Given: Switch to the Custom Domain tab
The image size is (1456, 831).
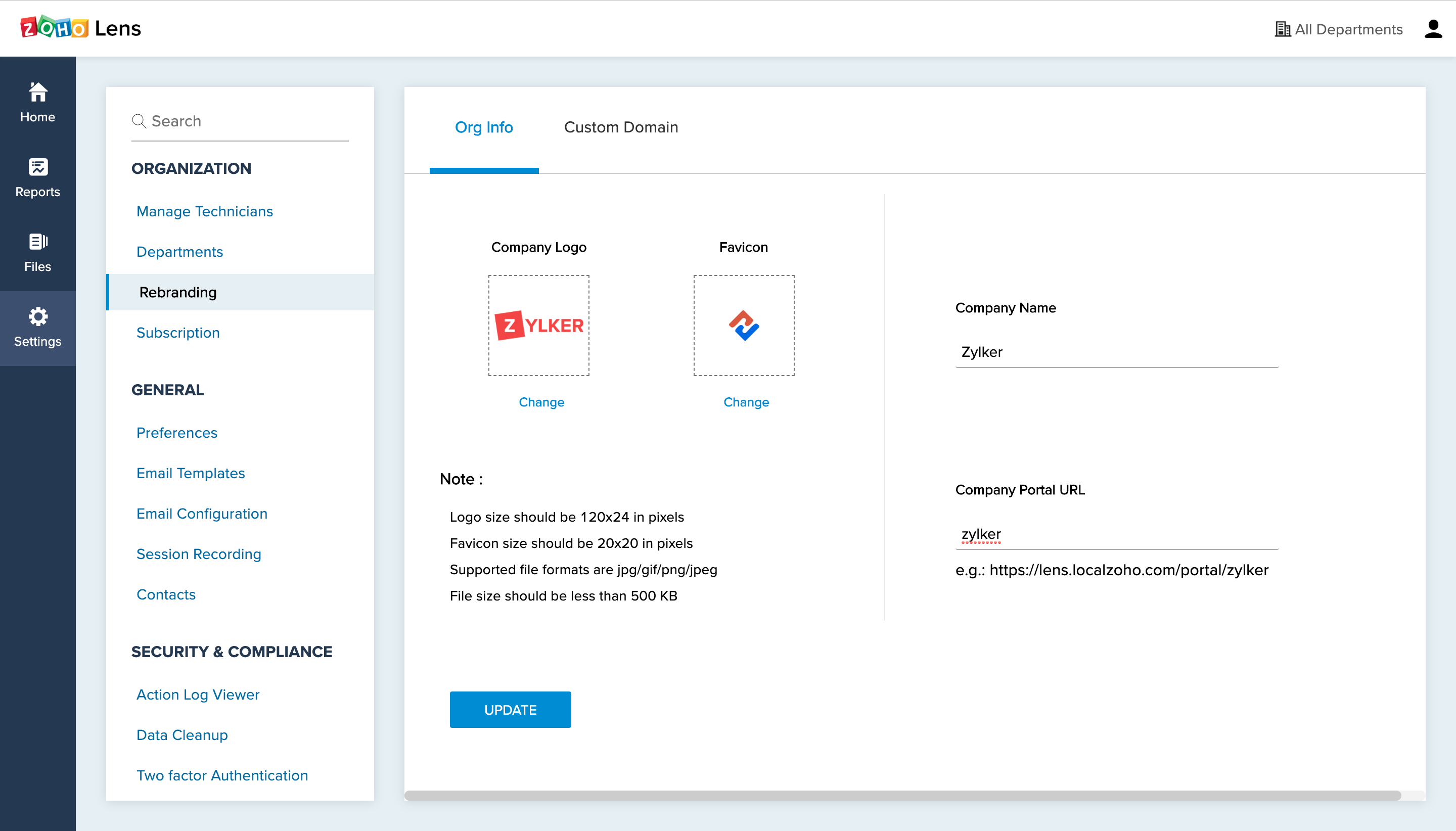Looking at the screenshot, I should click(620, 127).
